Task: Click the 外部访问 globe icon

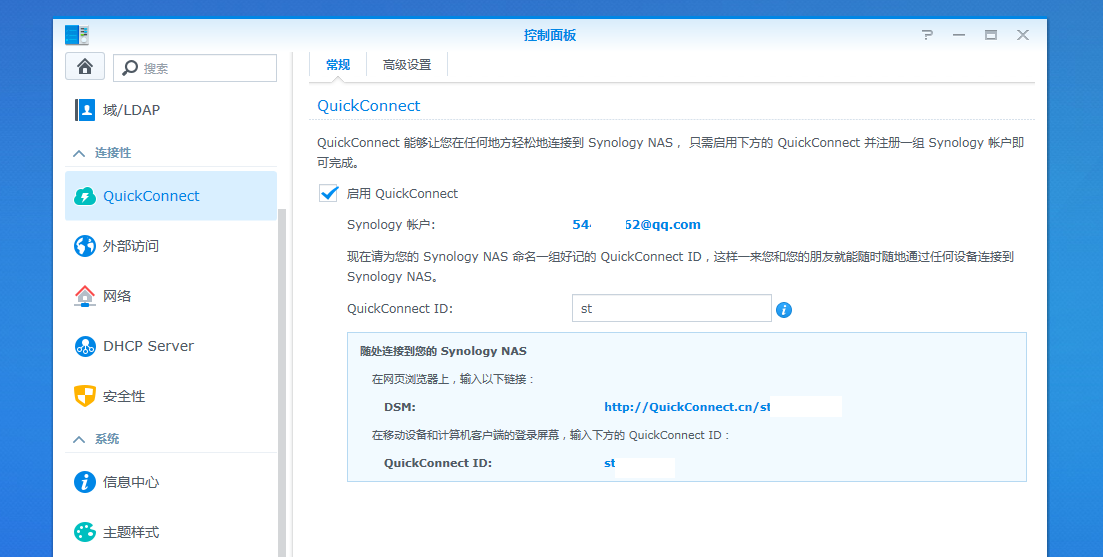Action: click(85, 246)
